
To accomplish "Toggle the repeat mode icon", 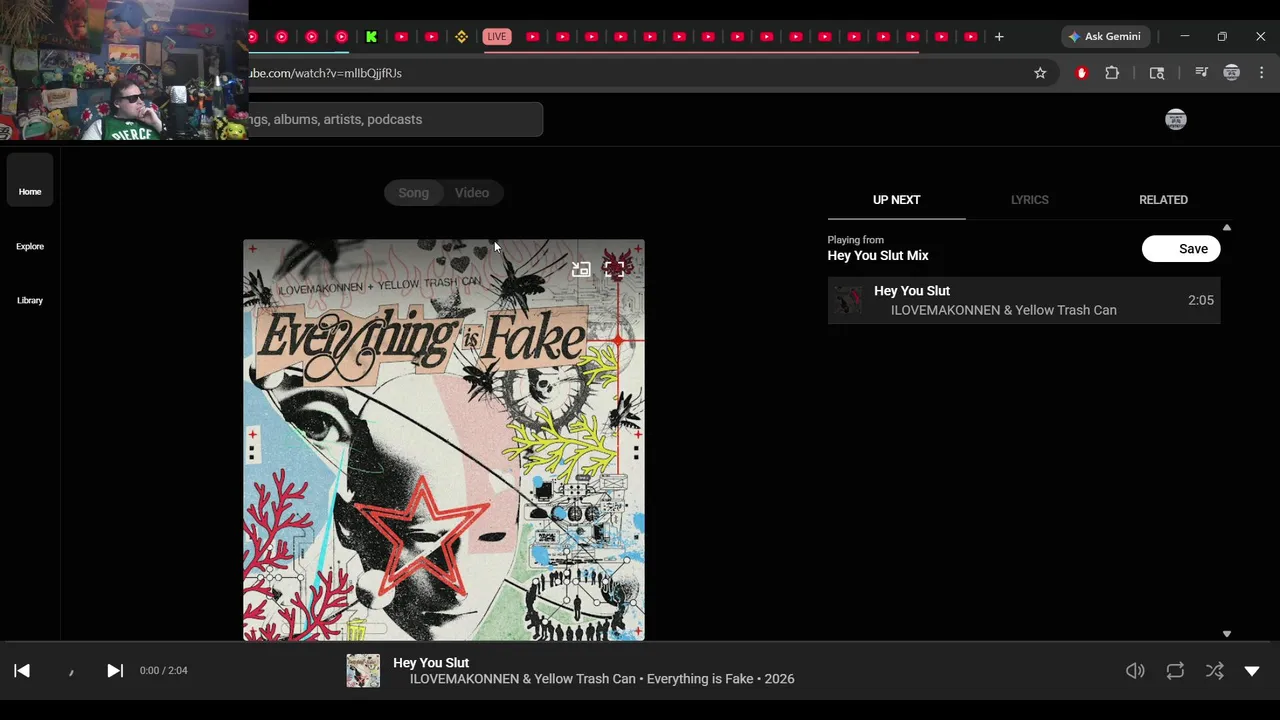I will pyautogui.click(x=1175, y=671).
